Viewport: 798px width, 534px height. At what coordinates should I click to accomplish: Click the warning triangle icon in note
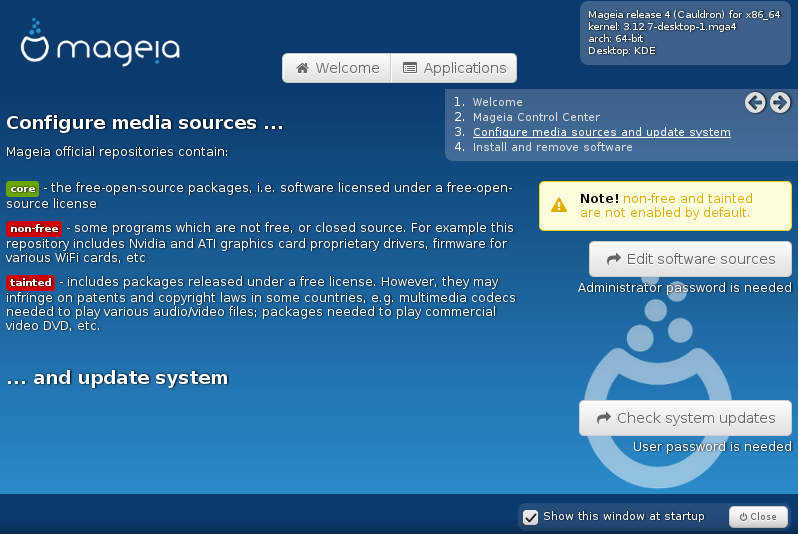tap(559, 205)
